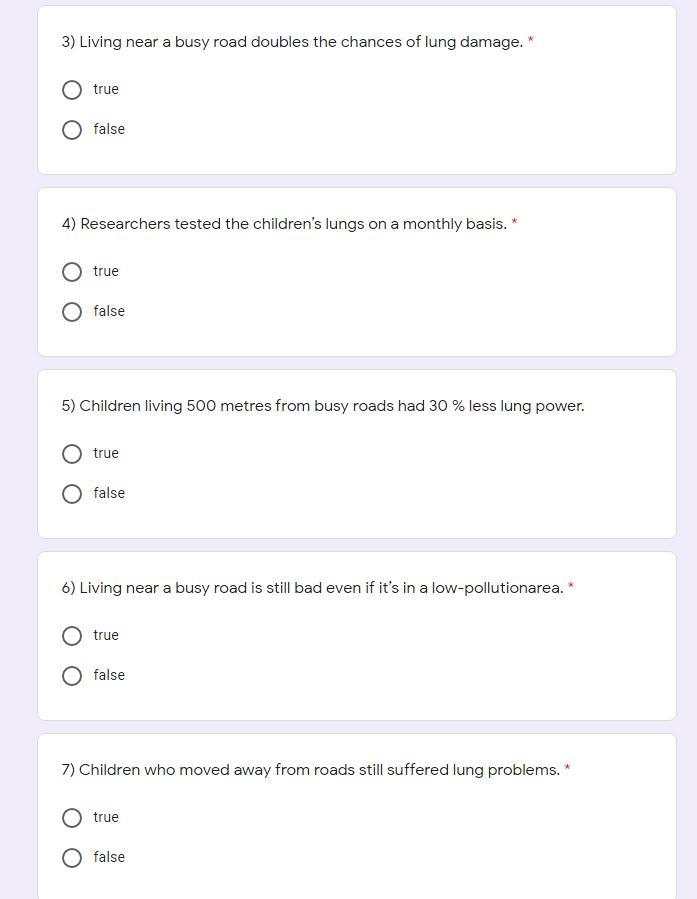This screenshot has width=697, height=899.
Task: Answer false for question 7 on moving away
Action: coord(72,858)
